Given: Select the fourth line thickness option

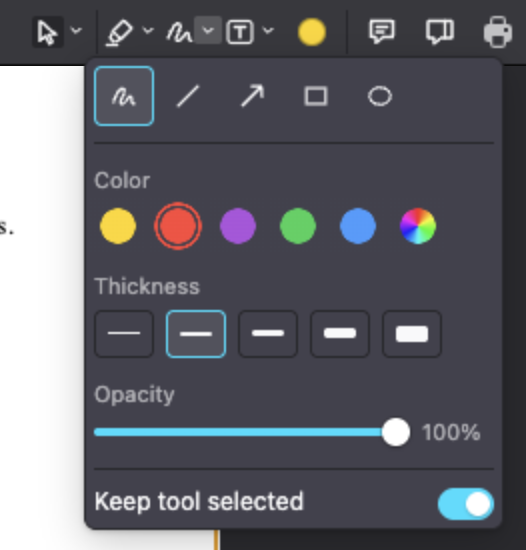Looking at the screenshot, I should coord(340,334).
